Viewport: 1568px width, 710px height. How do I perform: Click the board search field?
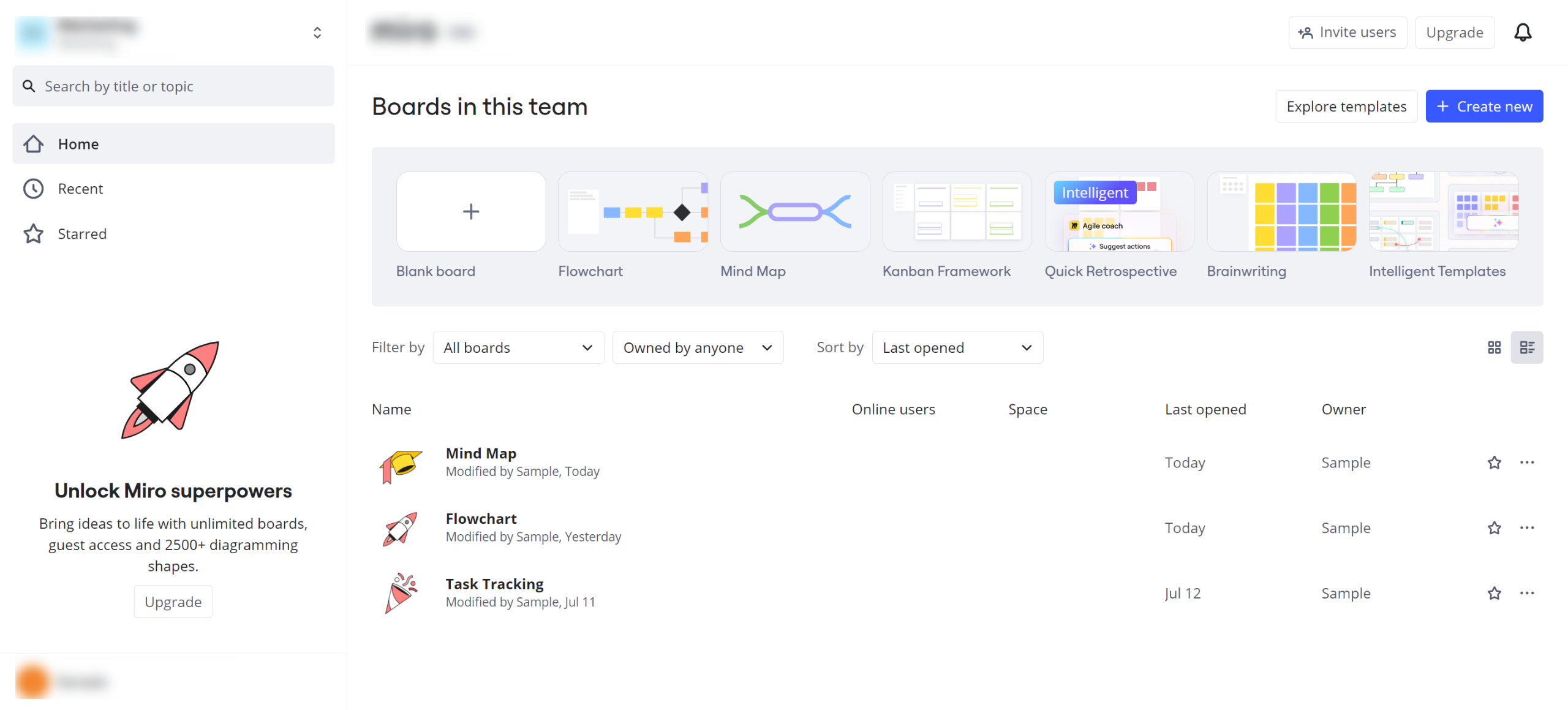point(173,86)
